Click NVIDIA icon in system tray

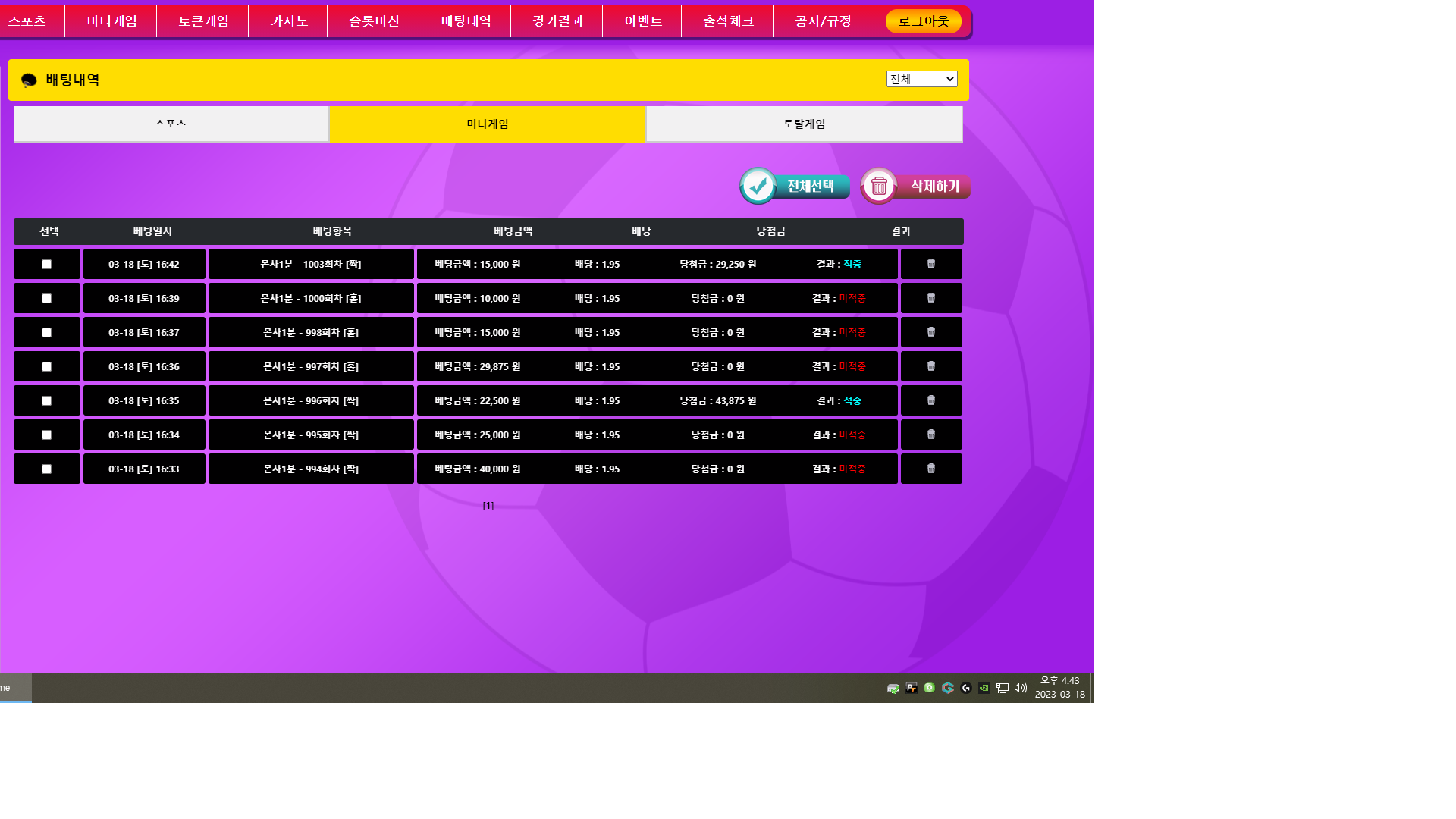[984, 688]
